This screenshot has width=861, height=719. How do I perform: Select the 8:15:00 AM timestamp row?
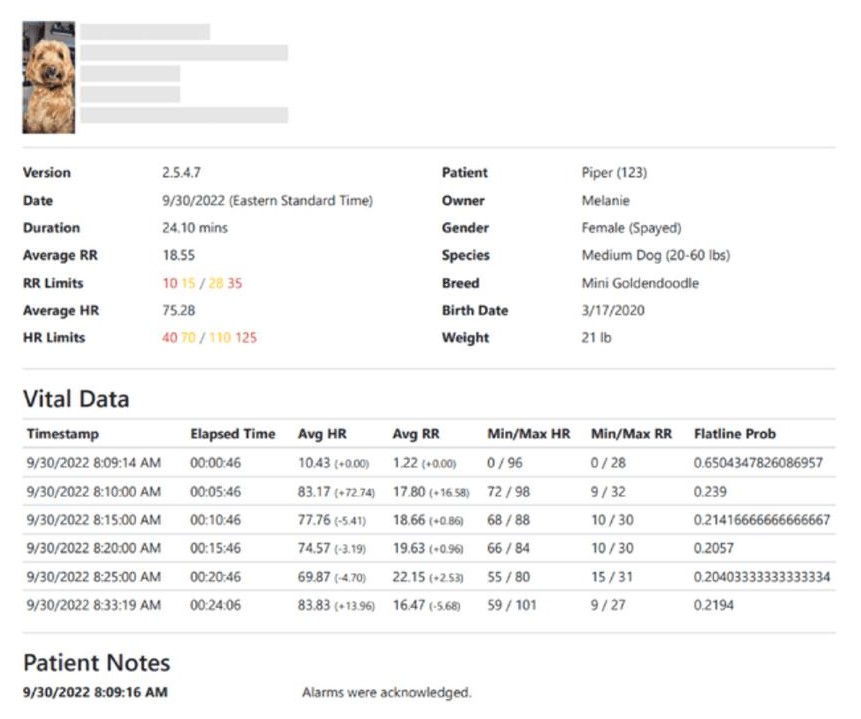[93, 520]
